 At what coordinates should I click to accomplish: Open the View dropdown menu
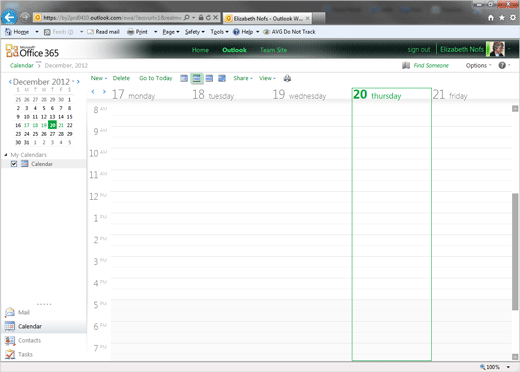coord(267,78)
